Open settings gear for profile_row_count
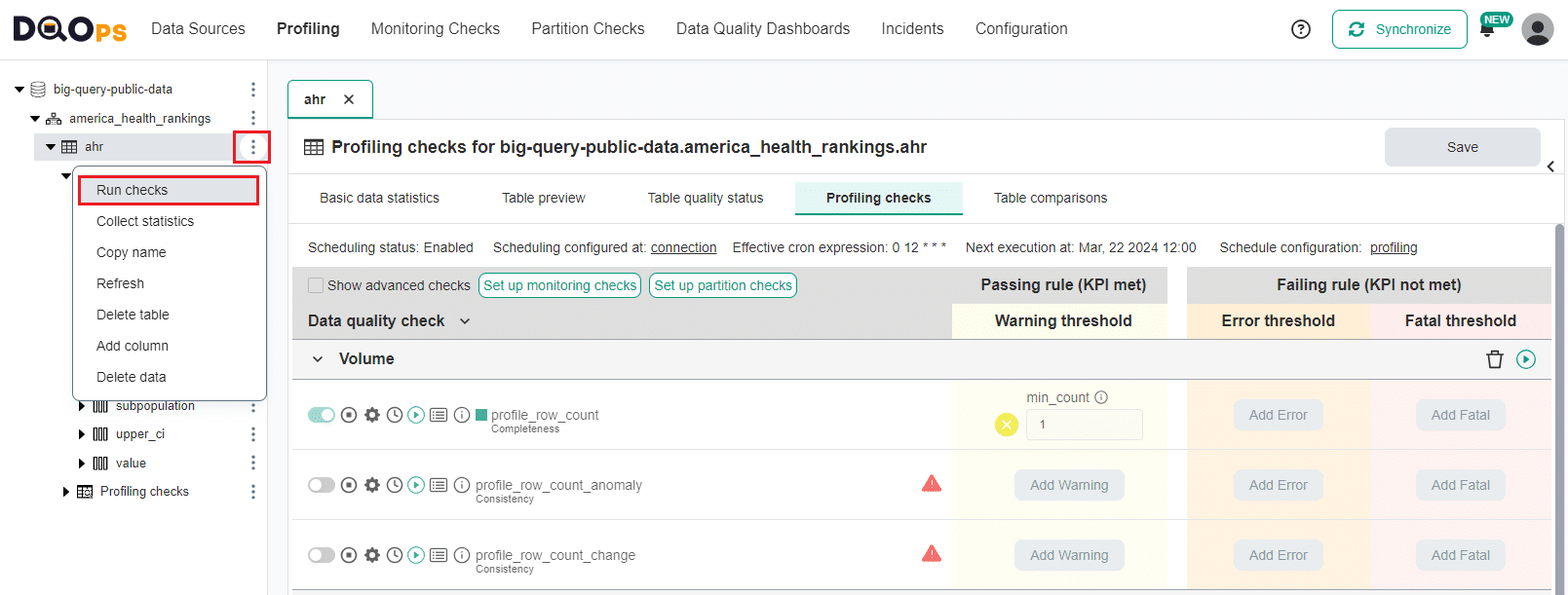1568x595 pixels. (x=371, y=415)
